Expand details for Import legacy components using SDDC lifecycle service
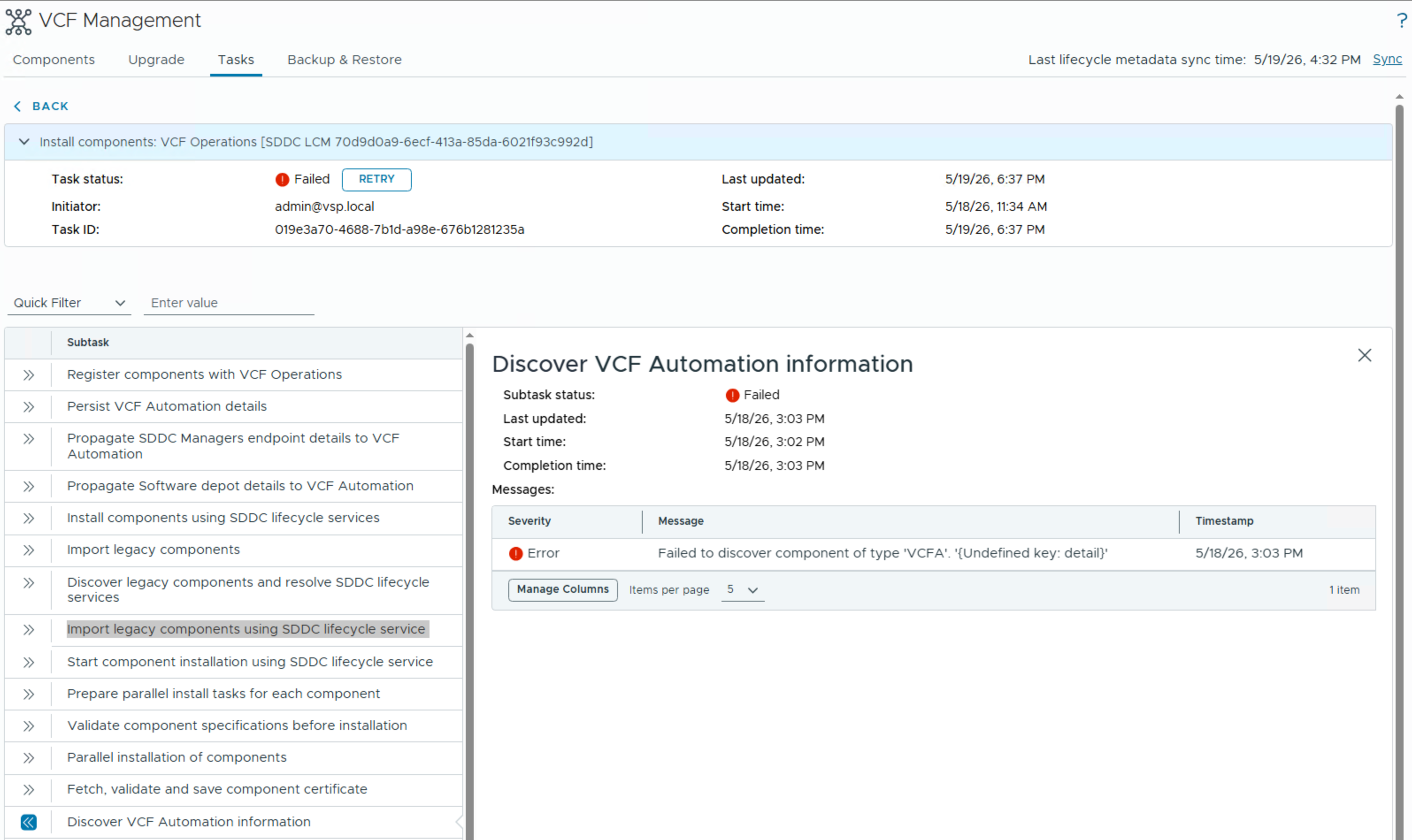The height and width of the screenshot is (840, 1412). pyautogui.click(x=28, y=630)
